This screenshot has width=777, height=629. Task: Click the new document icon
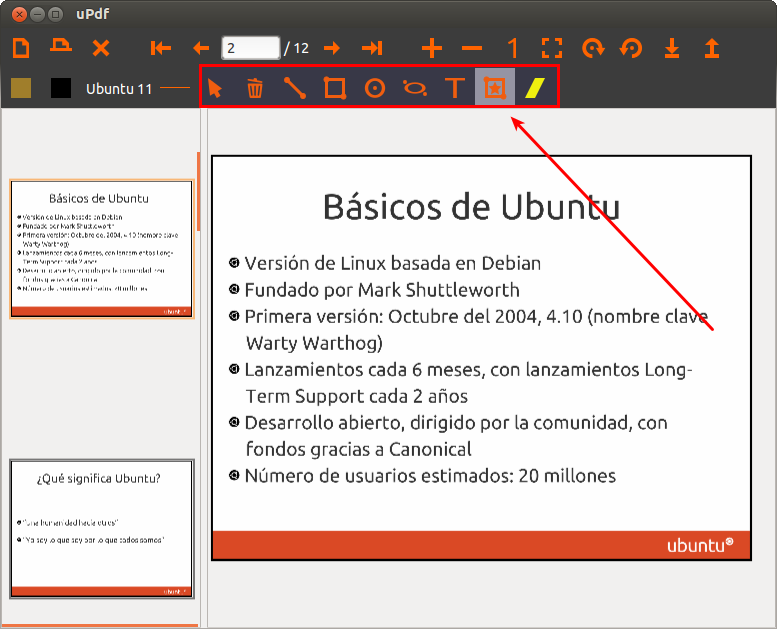click(x=21, y=48)
